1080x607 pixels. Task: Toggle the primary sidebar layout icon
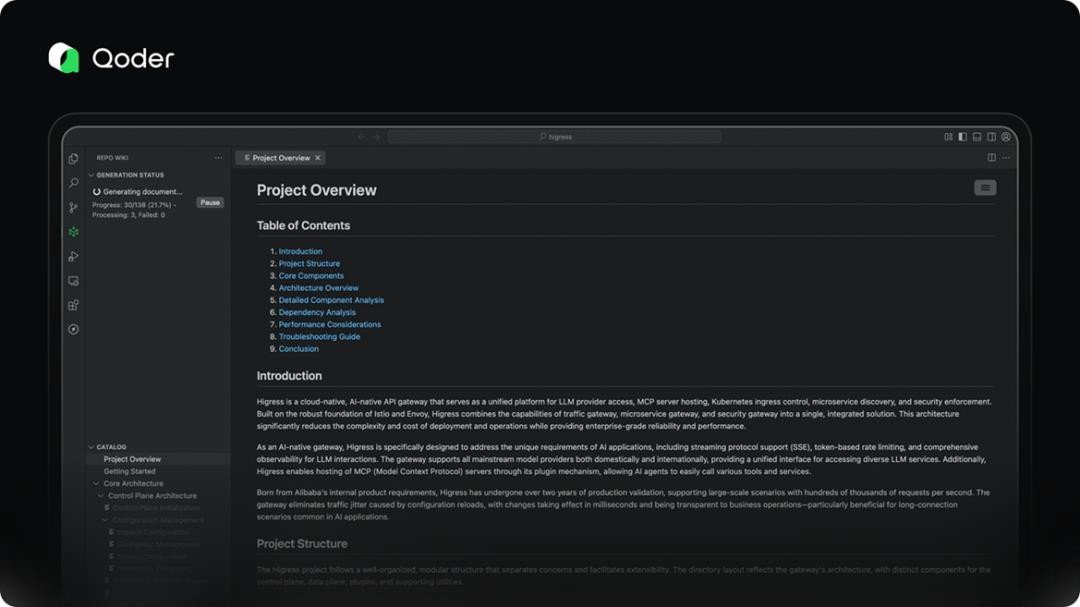[962, 137]
